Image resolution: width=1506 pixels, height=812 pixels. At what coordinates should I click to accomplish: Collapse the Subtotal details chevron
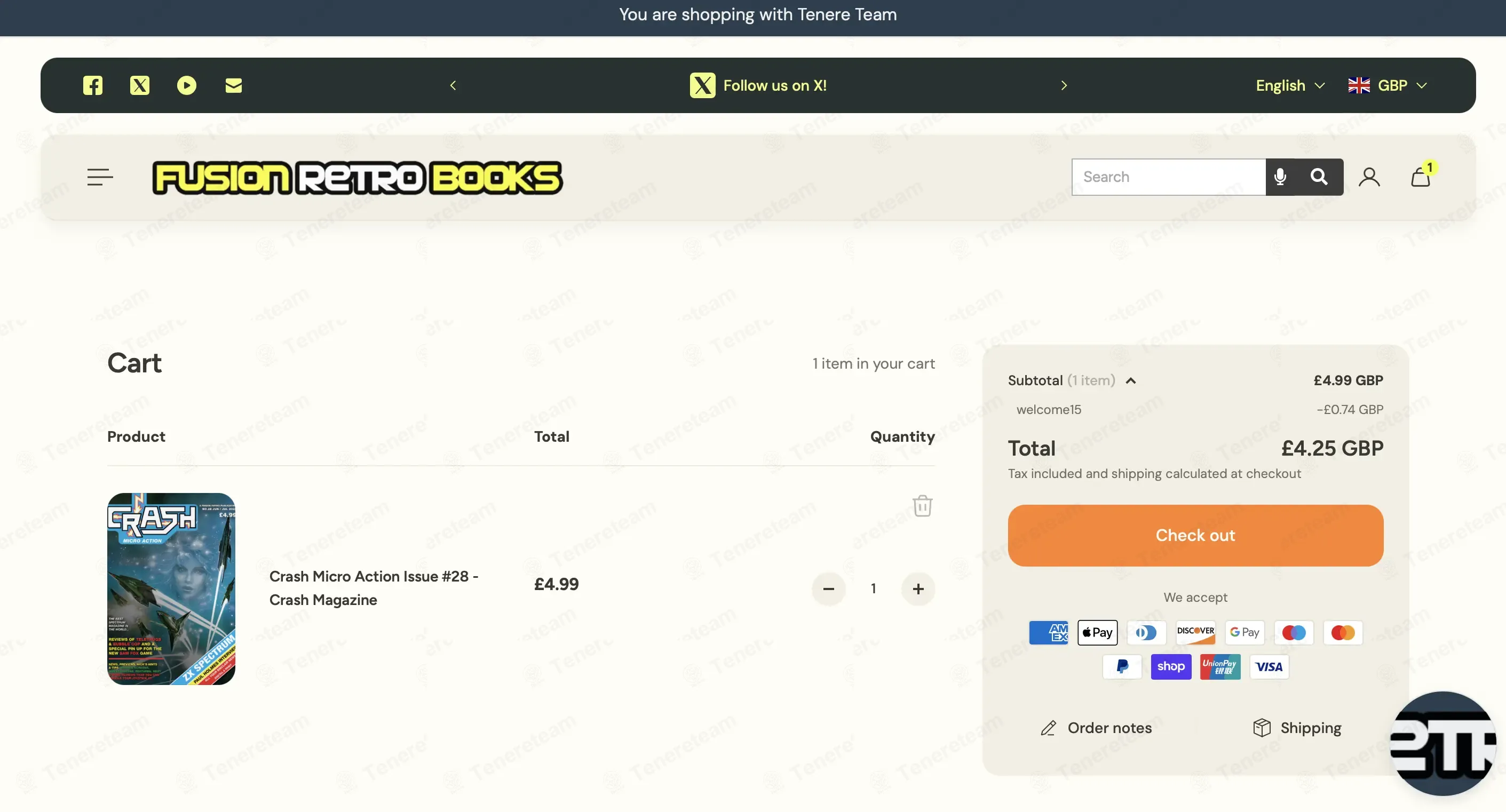click(x=1131, y=380)
